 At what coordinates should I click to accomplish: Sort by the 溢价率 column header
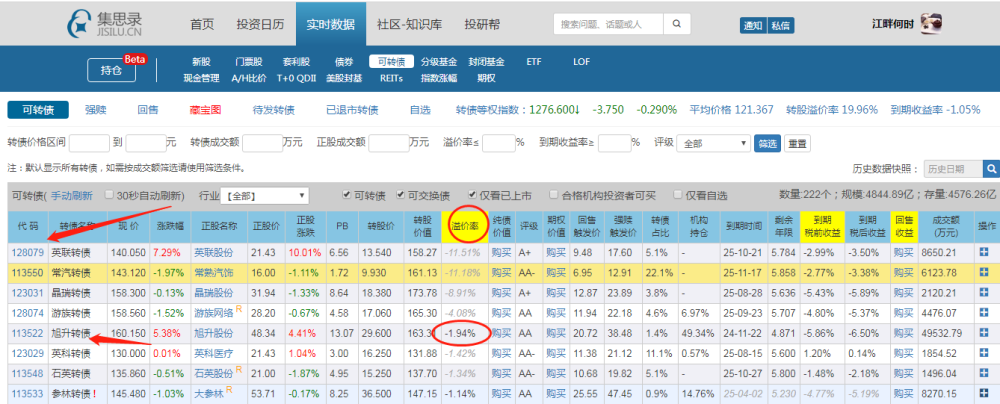pos(465,225)
